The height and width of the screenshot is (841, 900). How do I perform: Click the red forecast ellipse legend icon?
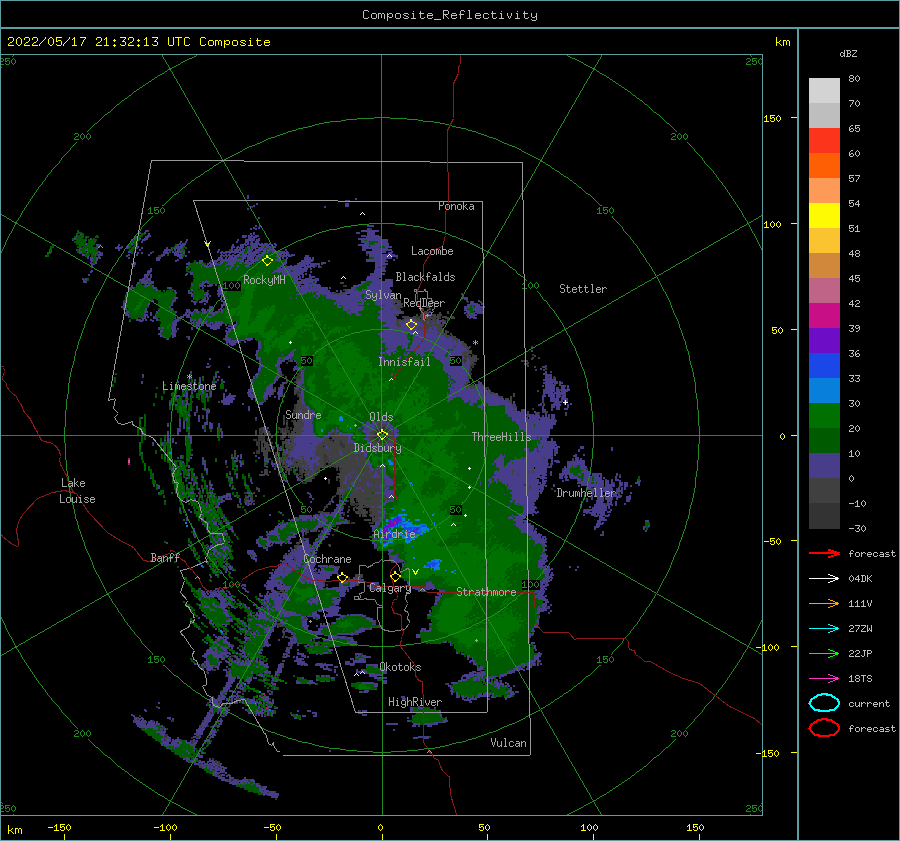tap(824, 728)
